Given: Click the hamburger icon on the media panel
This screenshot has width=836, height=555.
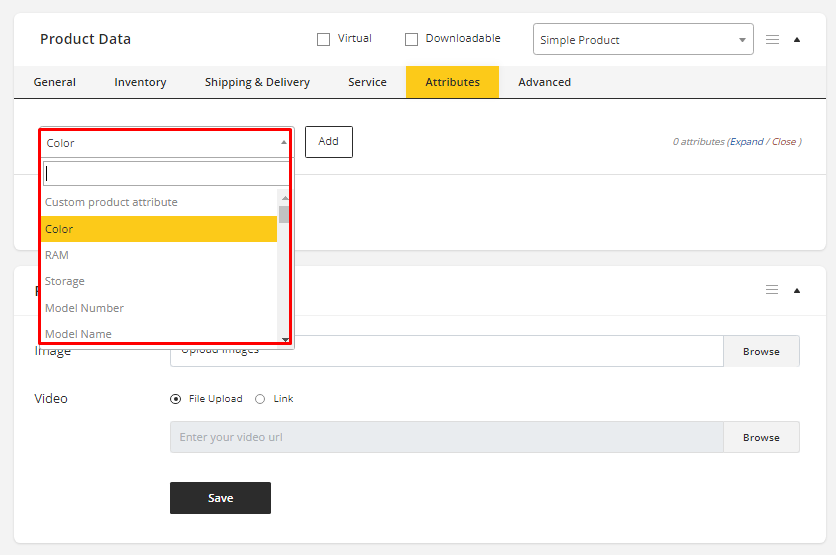Looking at the screenshot, I should pyautogui.click(x=772, y=290).
